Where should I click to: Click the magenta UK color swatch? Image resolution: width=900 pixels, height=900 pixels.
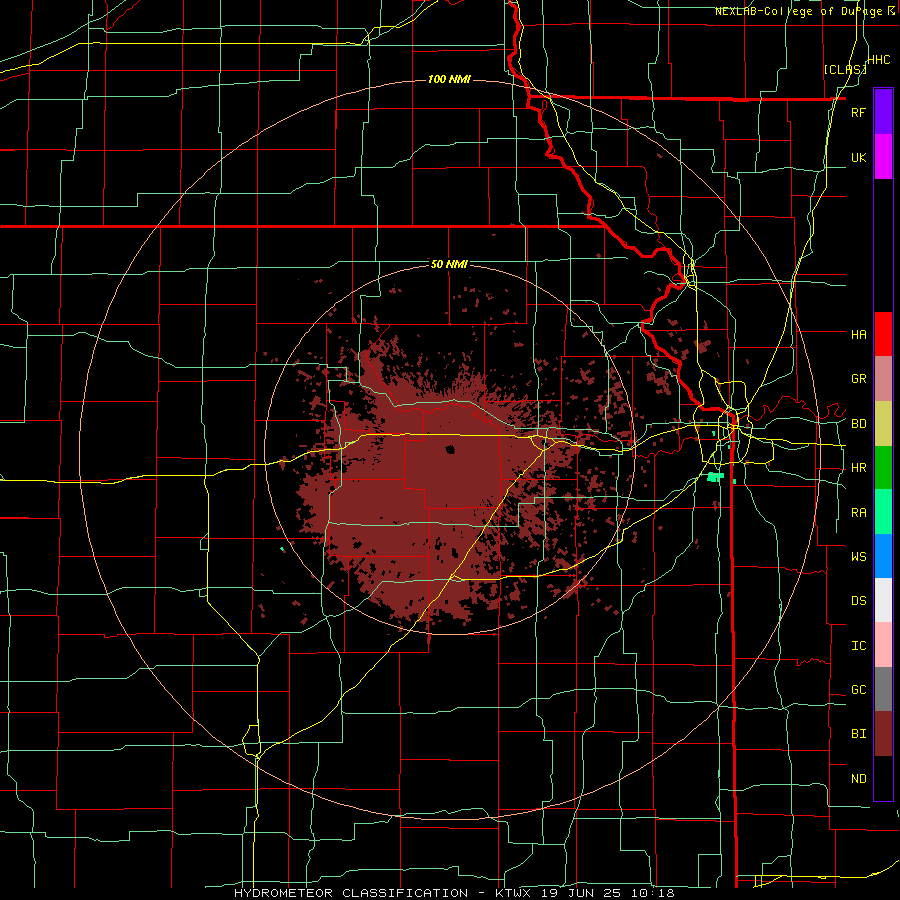(x=883, y=157)
